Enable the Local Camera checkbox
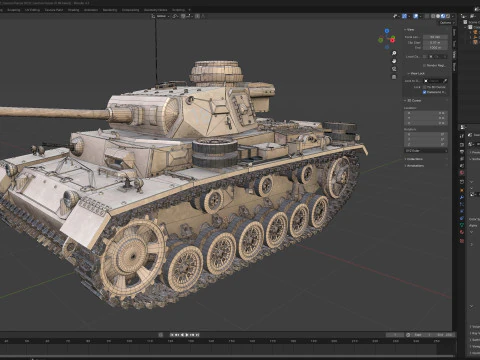The image size is (480, 360). 425,57
